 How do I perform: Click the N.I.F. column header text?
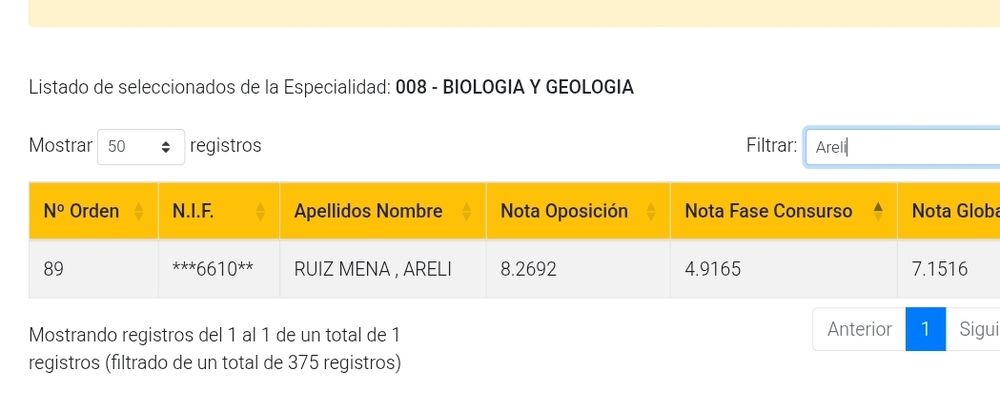pyautogui.click(x=193, y=211)
